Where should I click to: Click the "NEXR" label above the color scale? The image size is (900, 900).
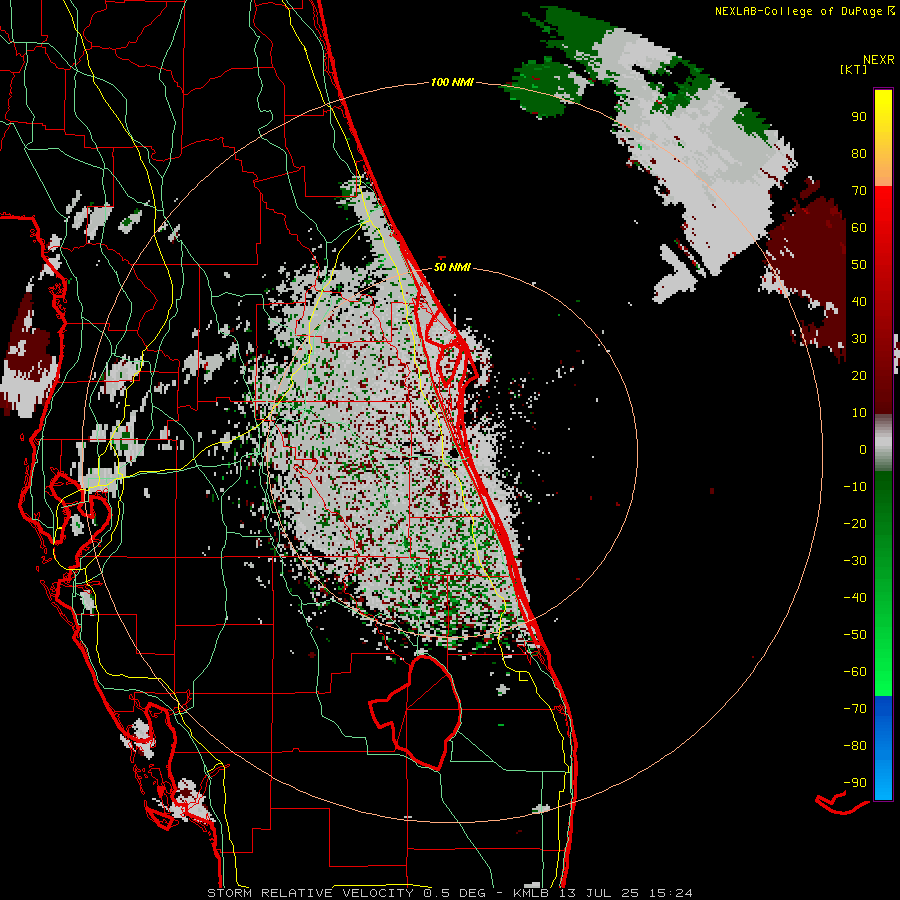[879, 60]
